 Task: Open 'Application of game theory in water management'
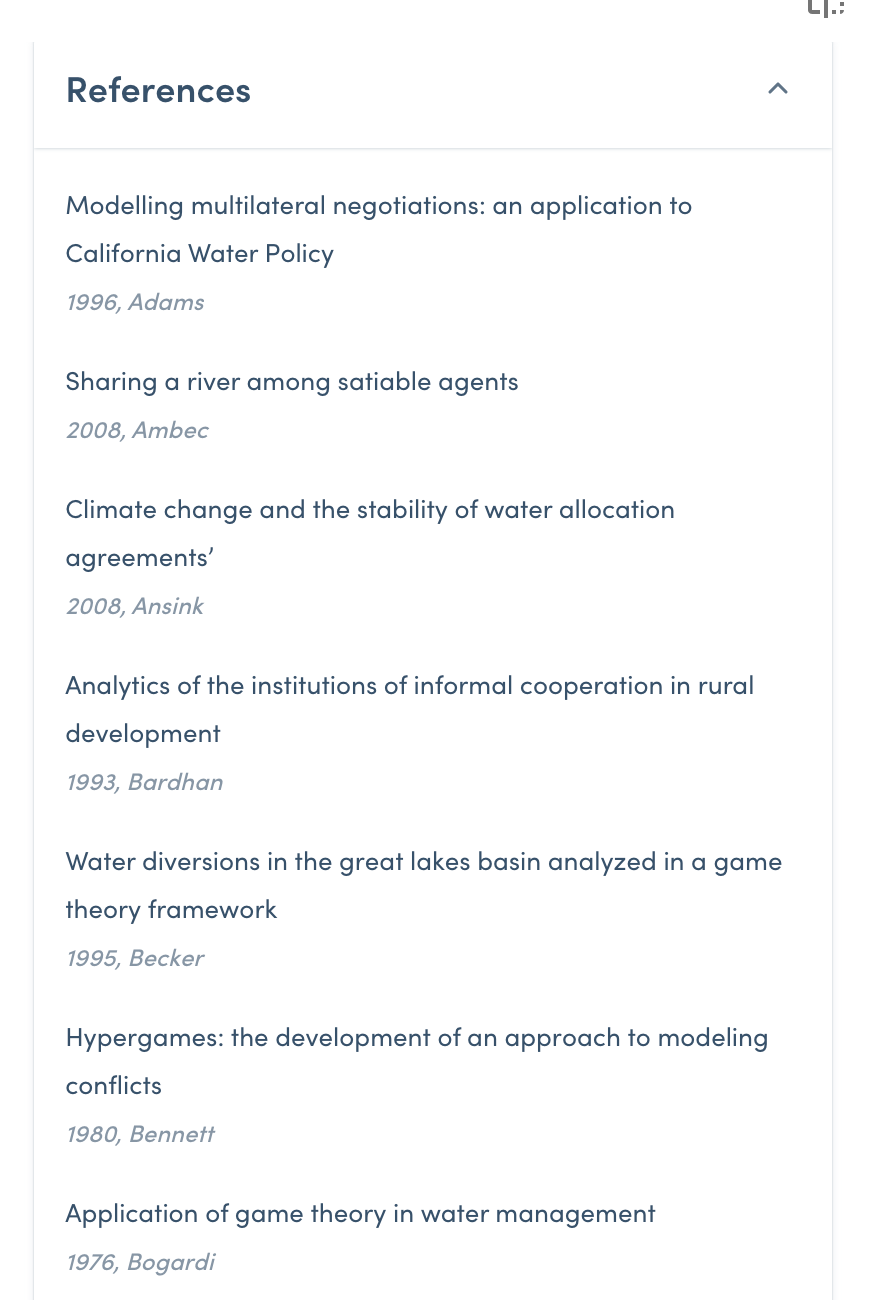pyautogui.click(x=360, y=1214)
